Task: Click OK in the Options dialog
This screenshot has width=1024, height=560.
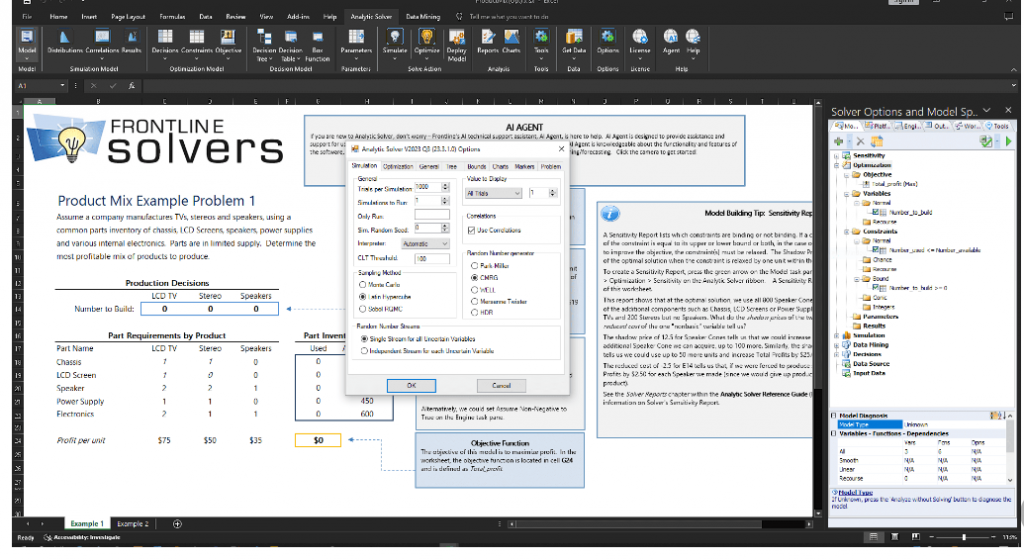Action: (411, 385)
